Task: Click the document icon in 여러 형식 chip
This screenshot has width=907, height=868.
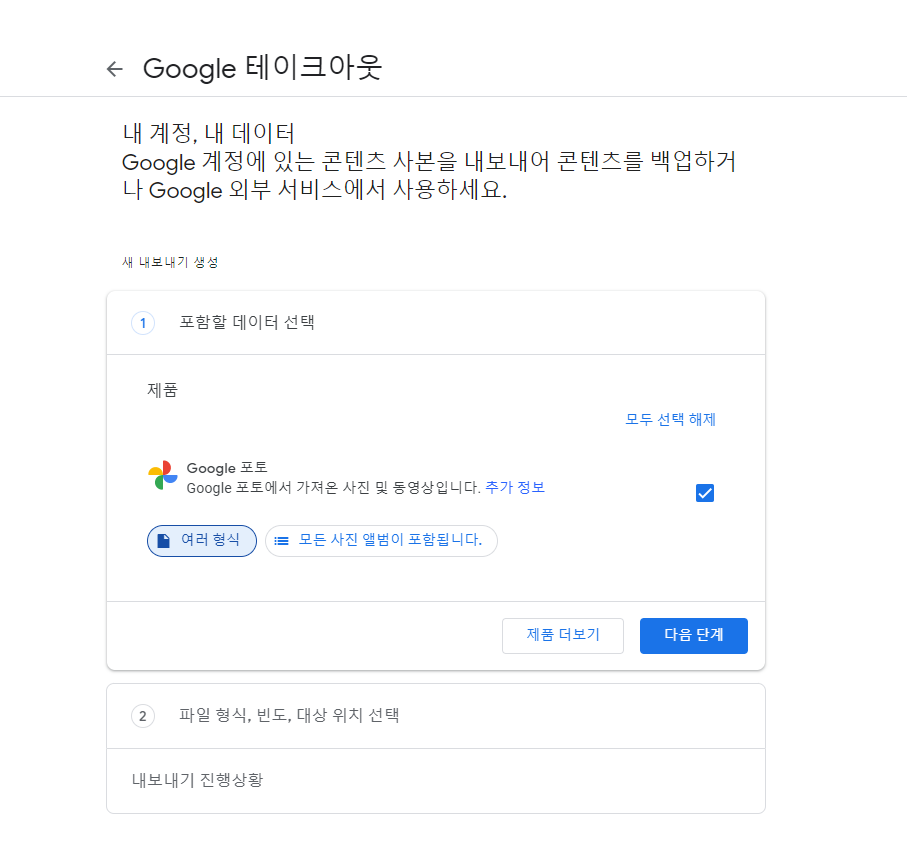Action: pos(164,541)
